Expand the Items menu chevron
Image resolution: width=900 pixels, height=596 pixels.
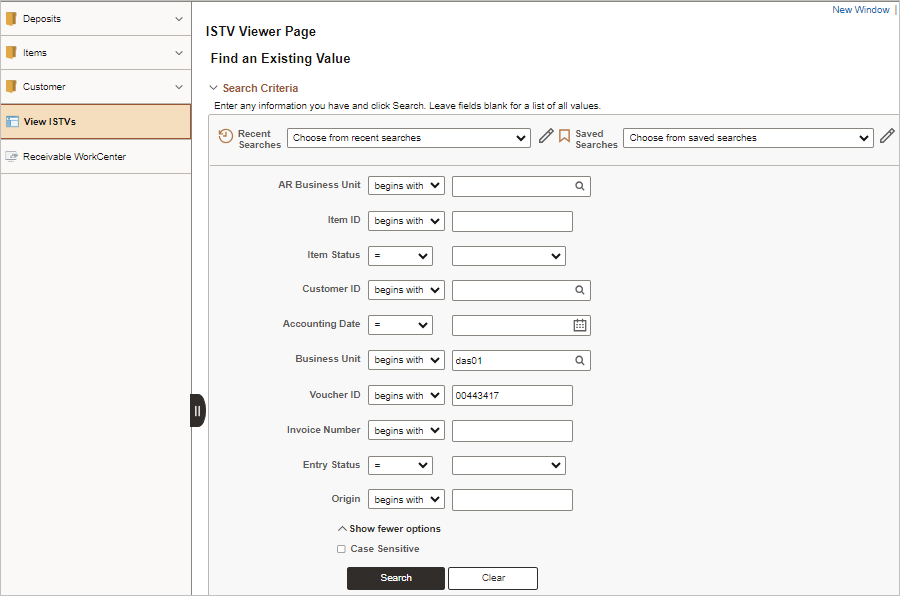179,53
